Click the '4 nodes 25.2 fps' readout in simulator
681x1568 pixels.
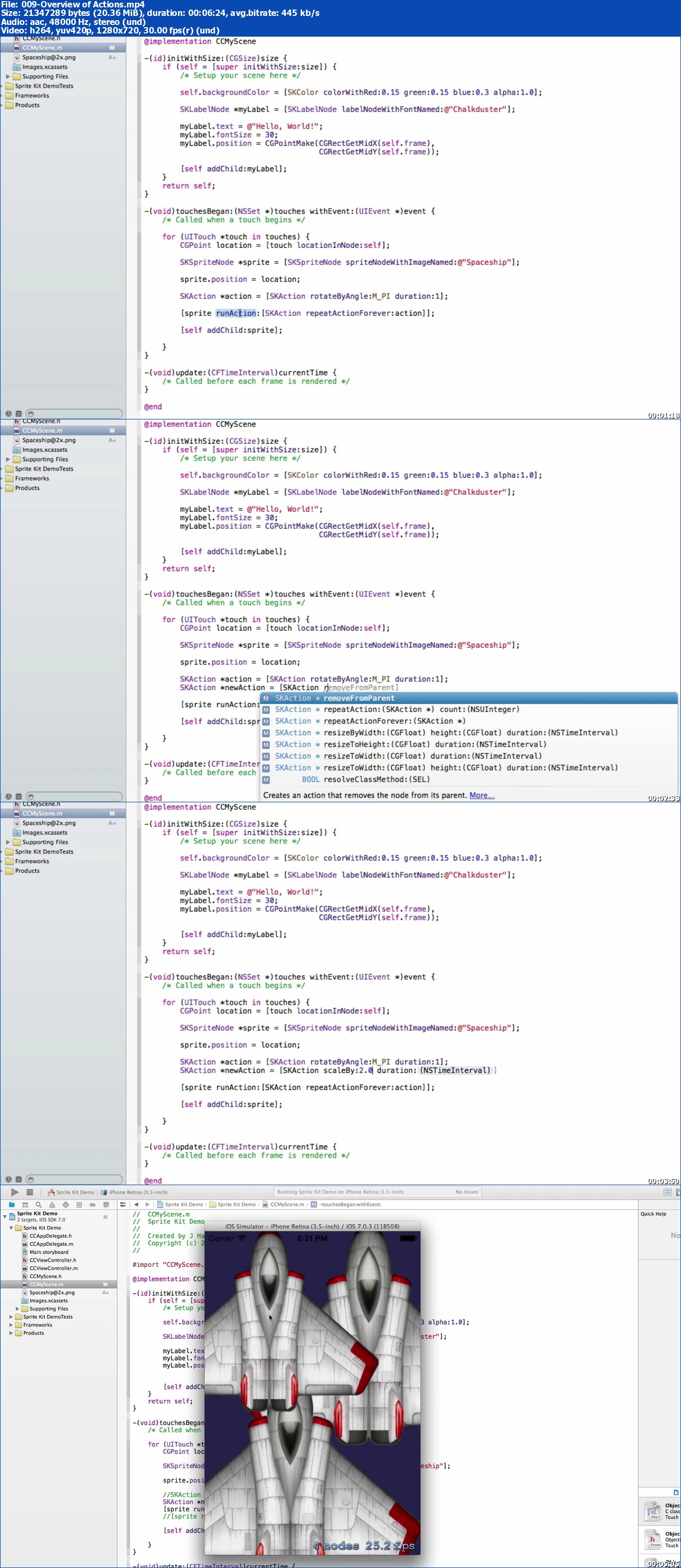coord(364,1546)
